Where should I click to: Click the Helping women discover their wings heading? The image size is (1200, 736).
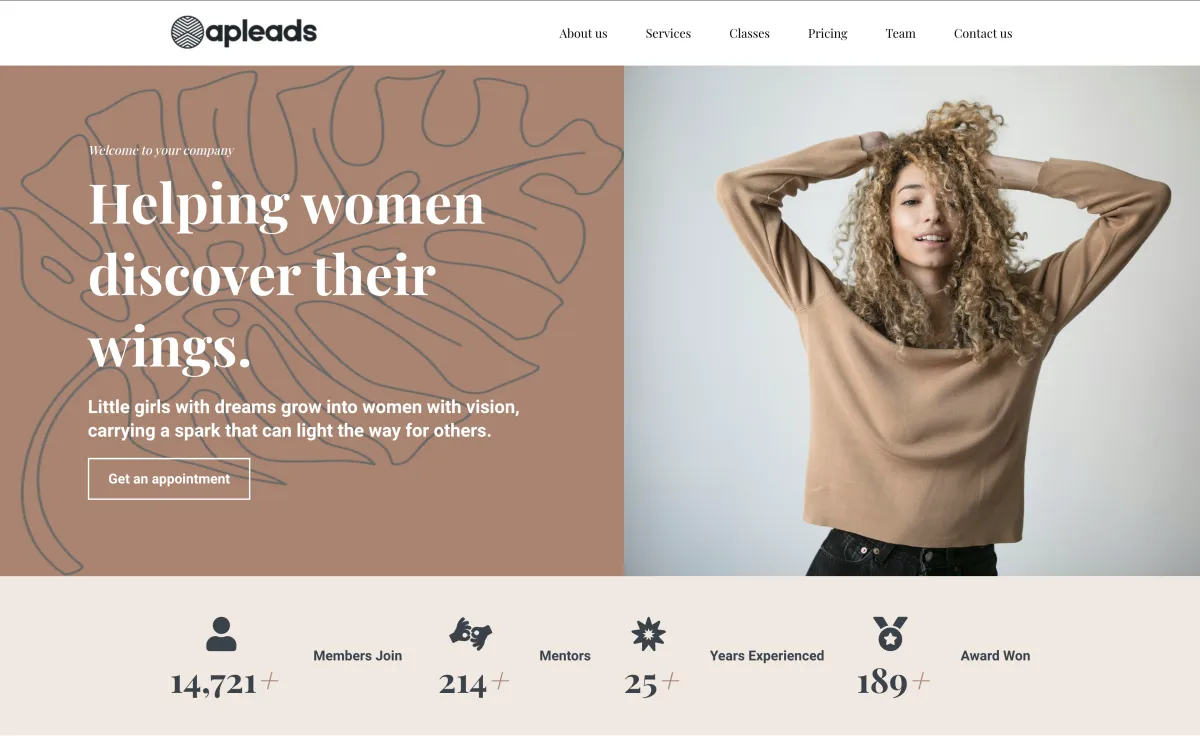287,275
